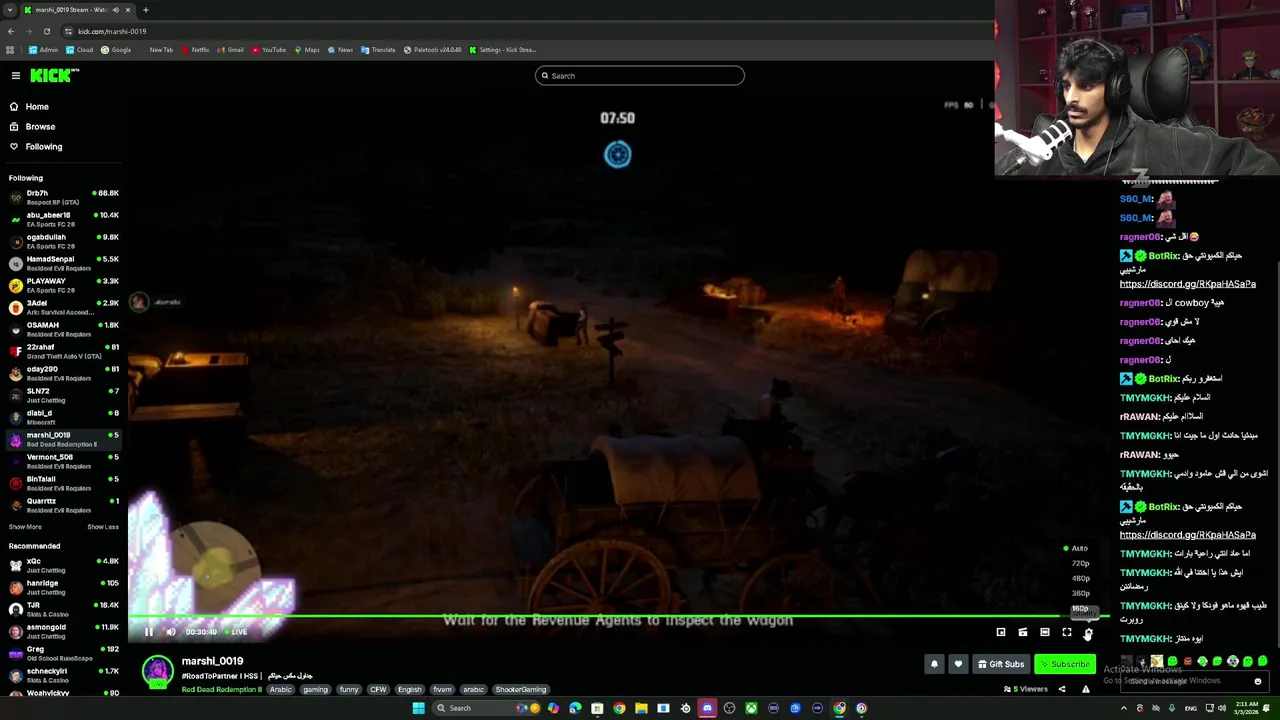Viewport: 1280px width, 720px height.
Task: Open Drb7h channel from Following list
Action: [63, 197]
